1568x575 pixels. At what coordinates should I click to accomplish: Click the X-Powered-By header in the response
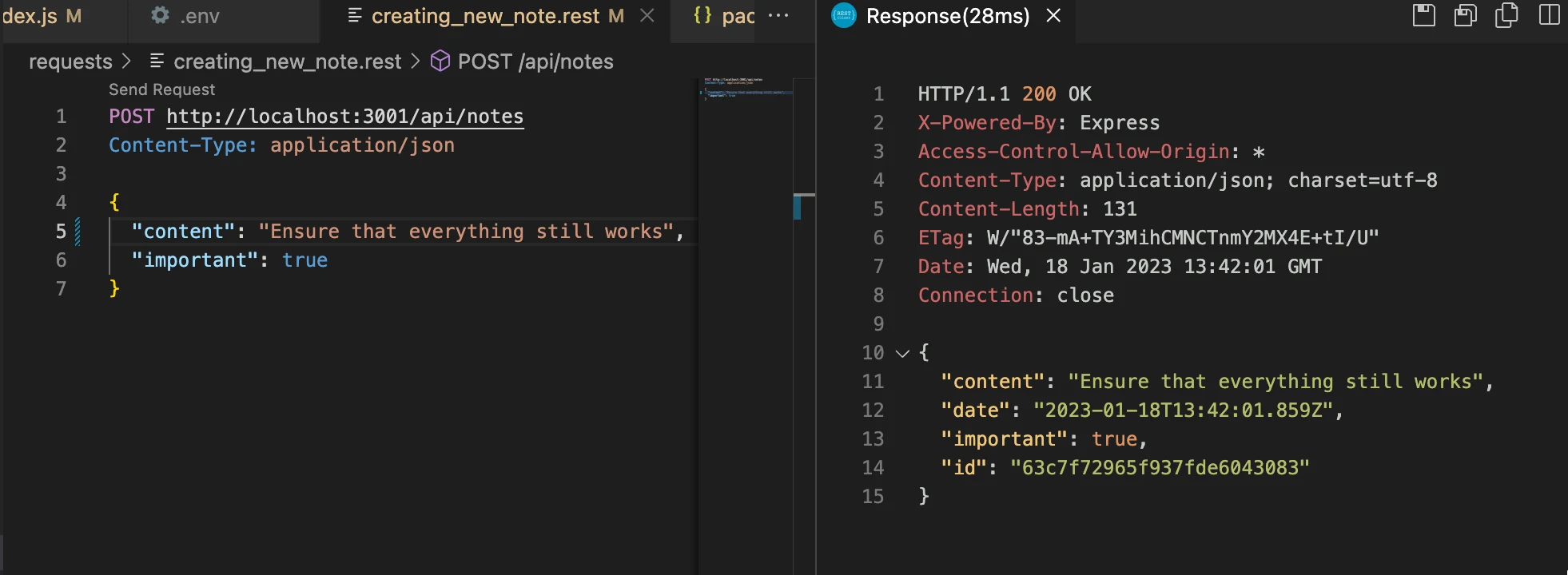tap(987, 123)
